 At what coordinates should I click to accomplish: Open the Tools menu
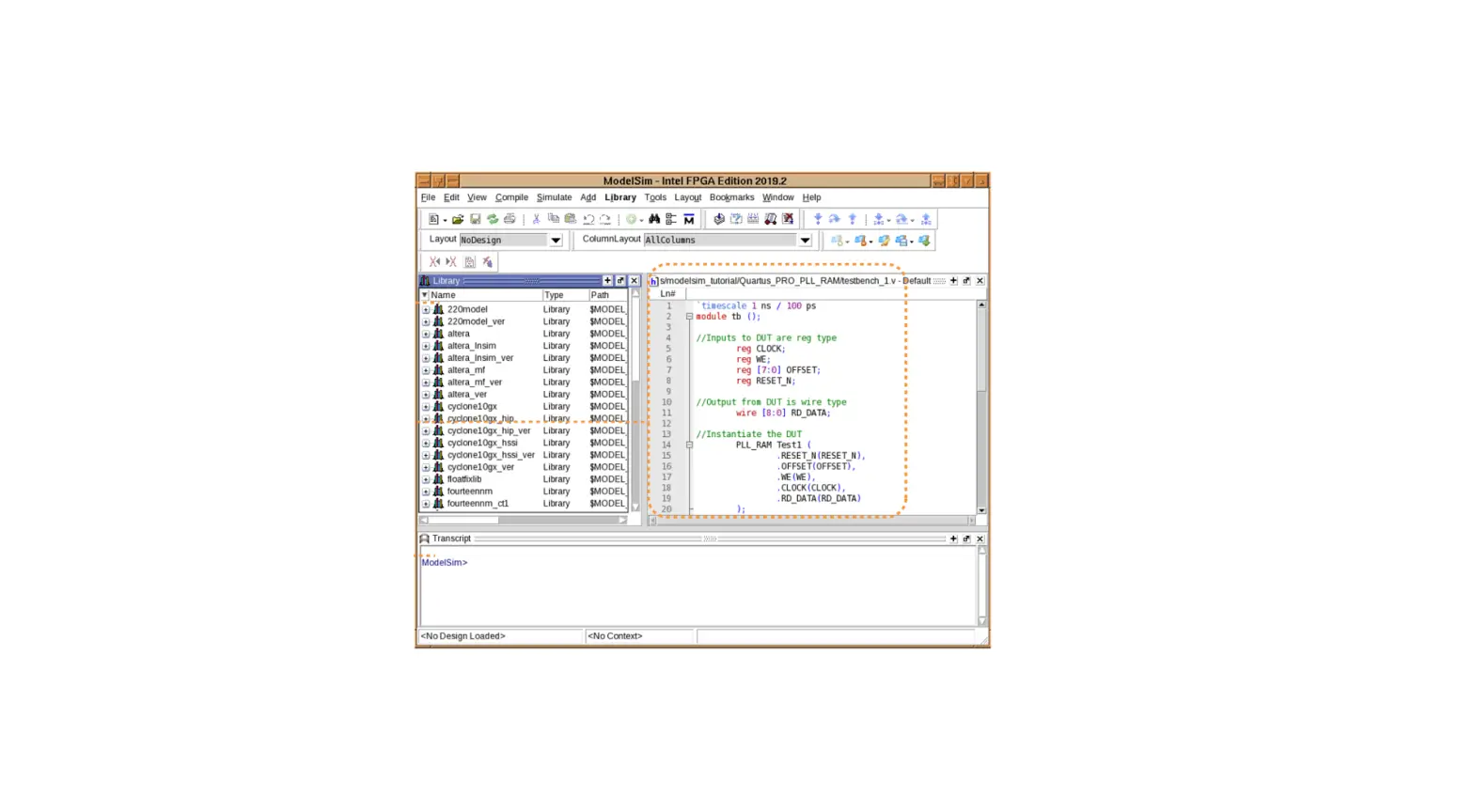[655, 197]
